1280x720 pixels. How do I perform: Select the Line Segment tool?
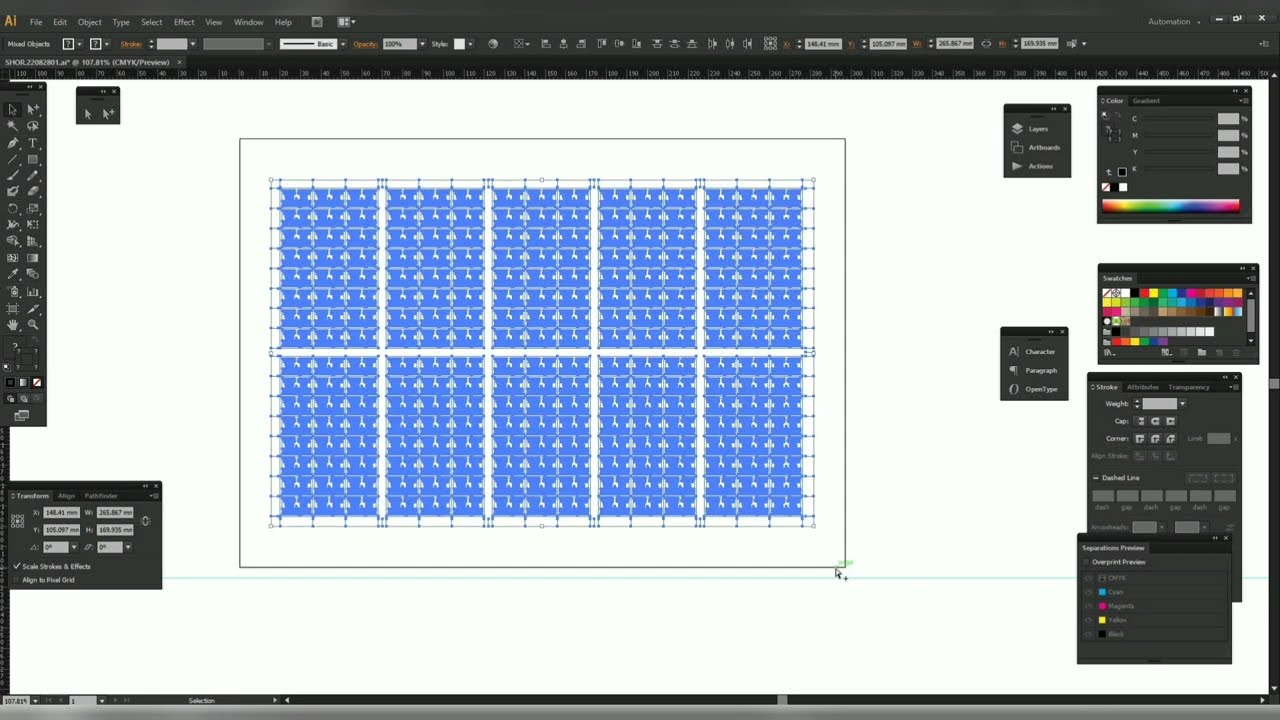point(12,159)
